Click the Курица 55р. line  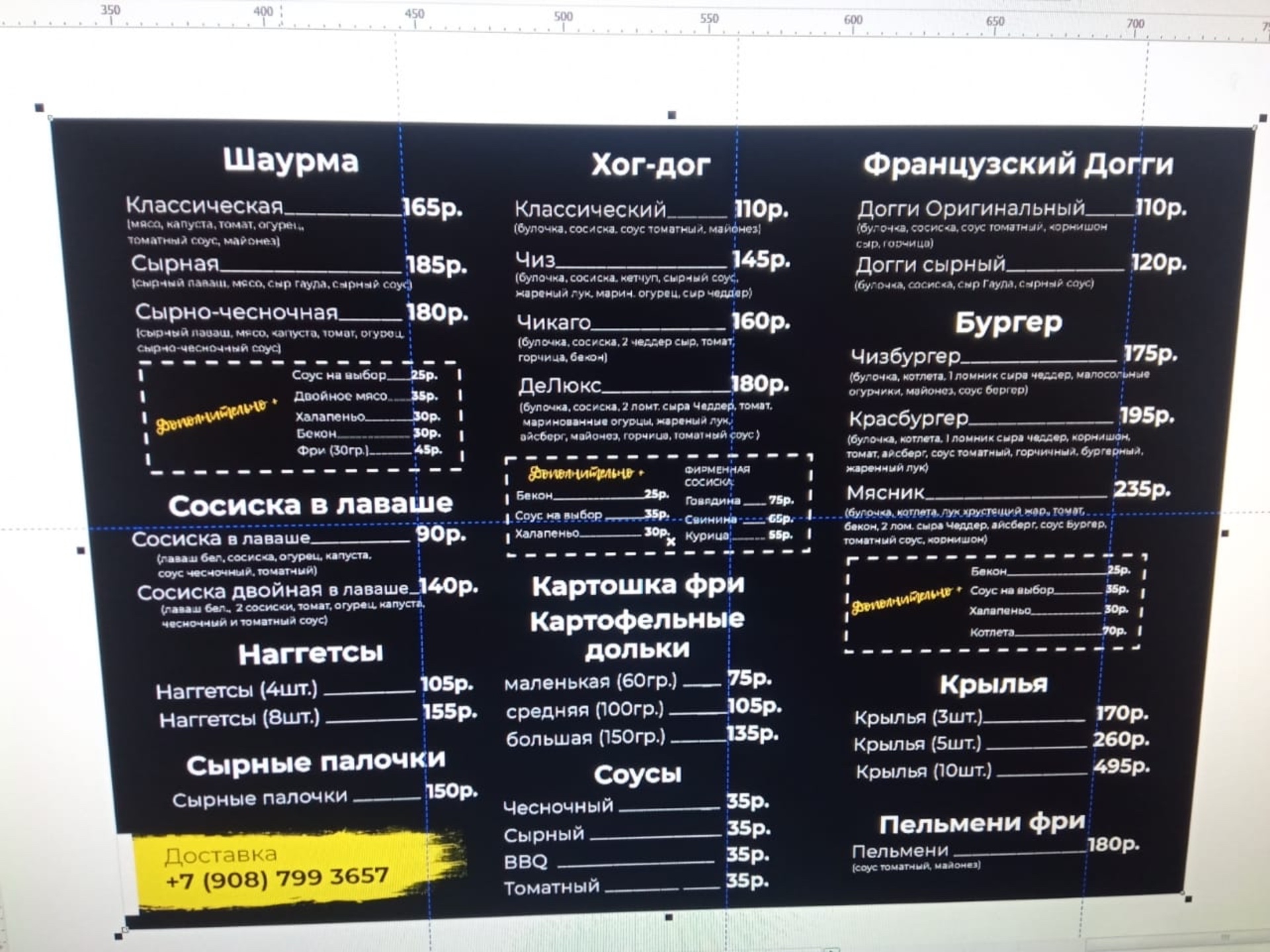pyautogui.click(x=739, y=535)
